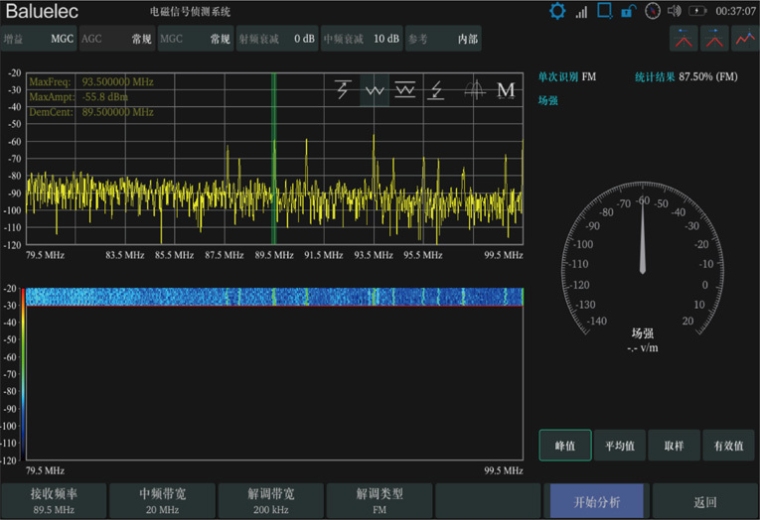Click the antenna pattern icon
The image size is (760, 520).
pyautogui.click(x=474, y=90)
